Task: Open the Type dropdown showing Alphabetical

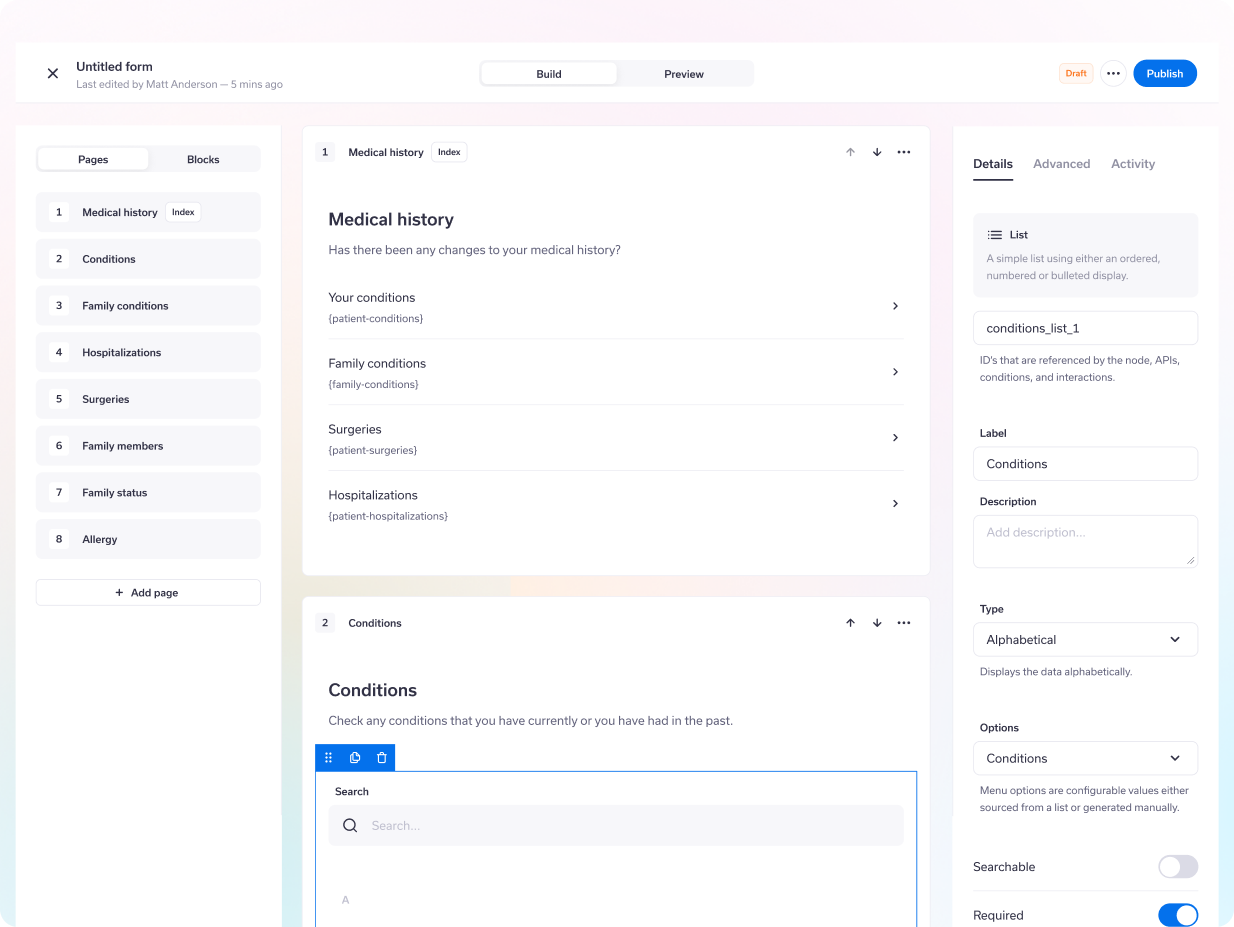Action: point(1085,640)
